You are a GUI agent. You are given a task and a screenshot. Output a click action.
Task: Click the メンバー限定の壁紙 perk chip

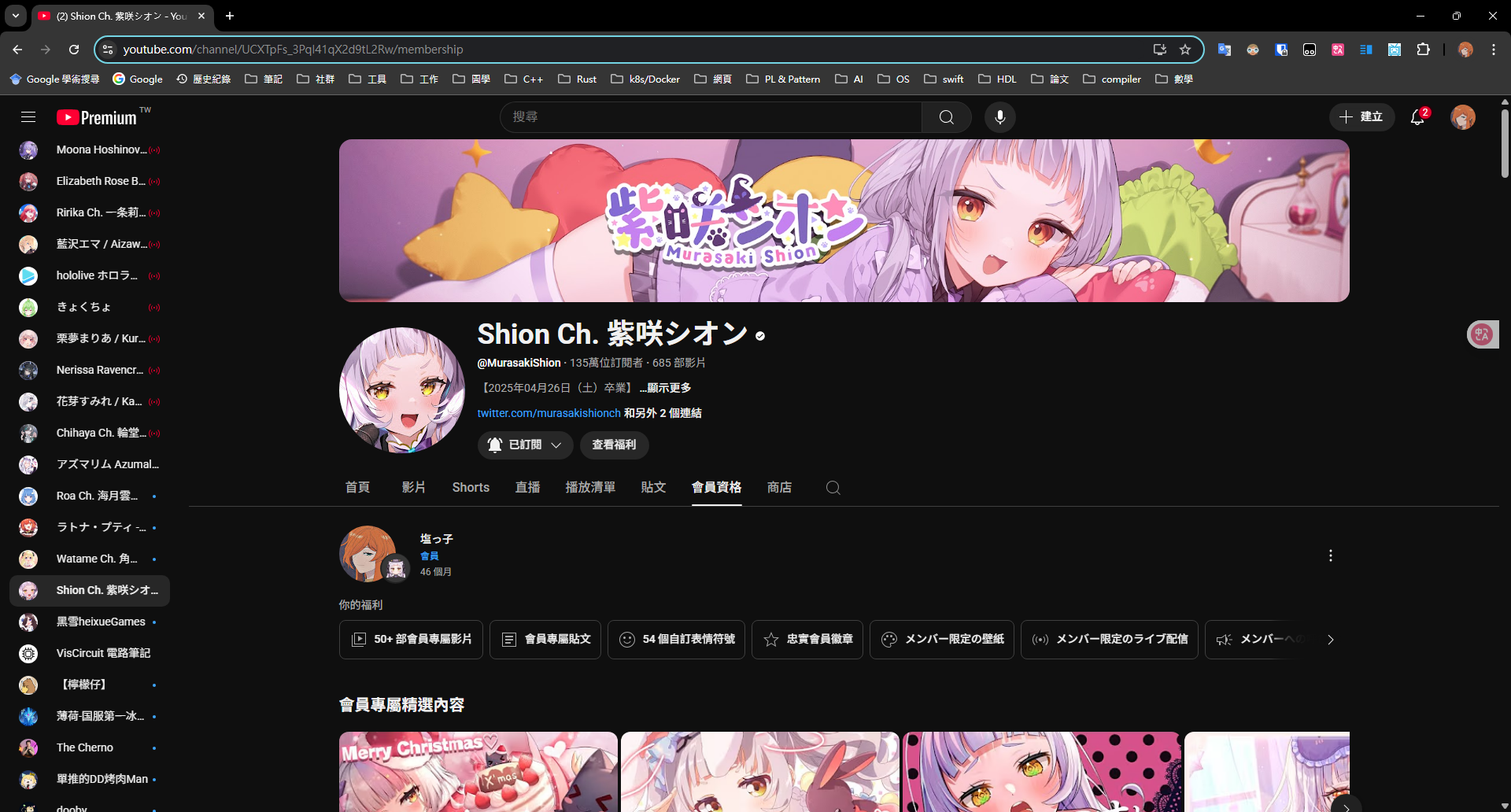tap(942, 640)
